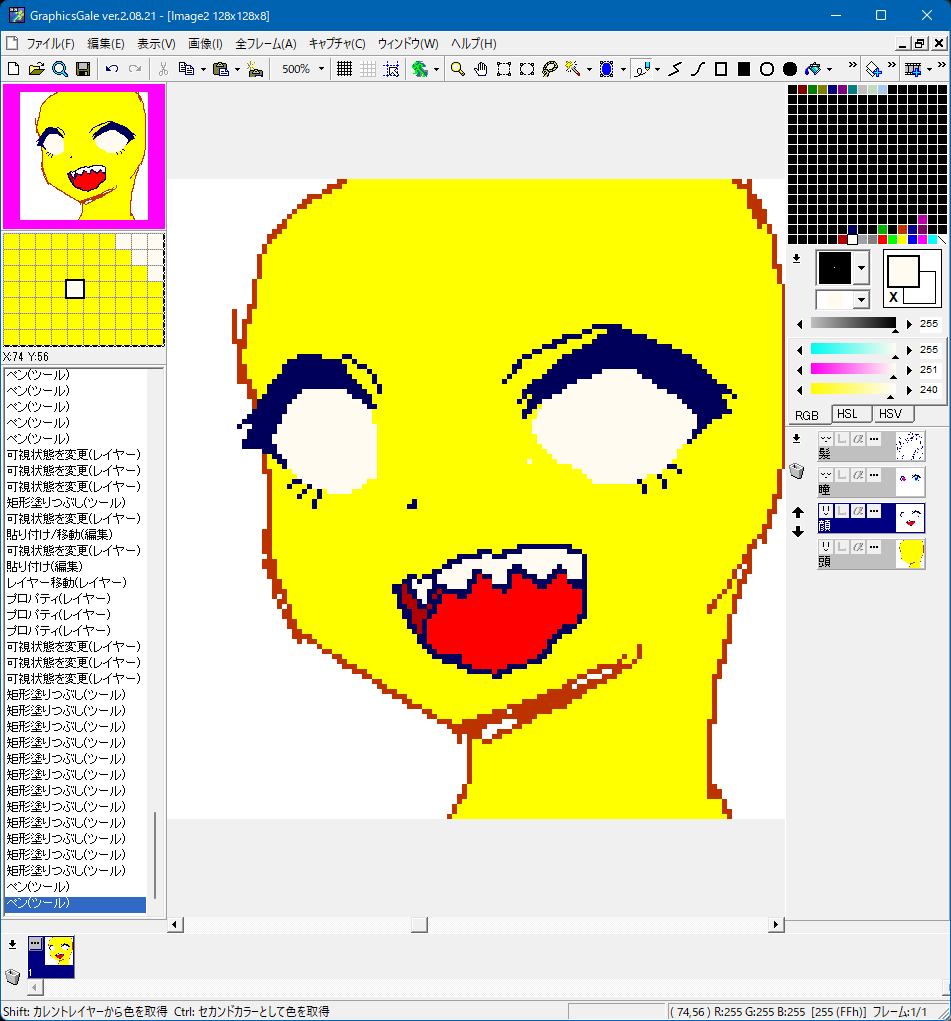Open the 500% zoom level dropdown
This screenshot has width=951, height=1021.
pos(321,69)
